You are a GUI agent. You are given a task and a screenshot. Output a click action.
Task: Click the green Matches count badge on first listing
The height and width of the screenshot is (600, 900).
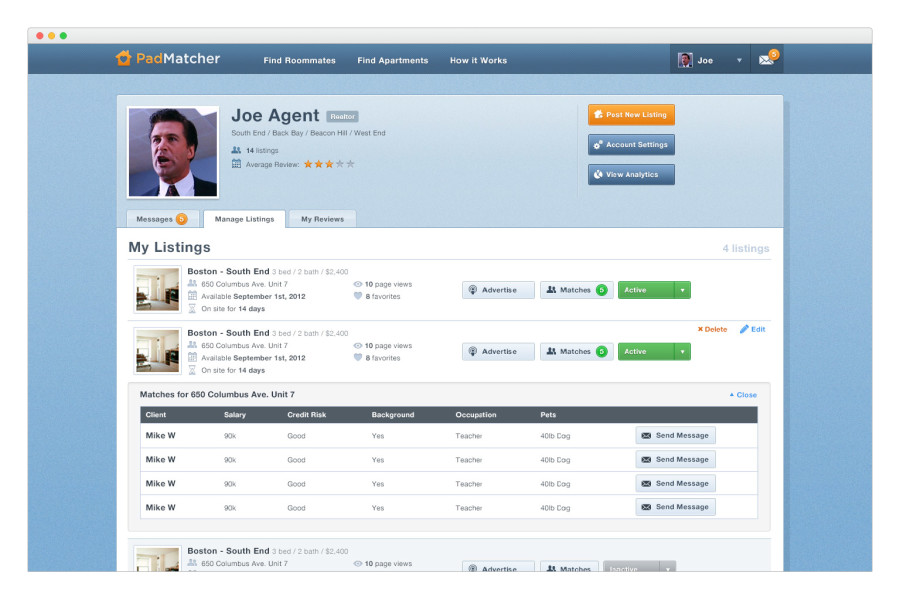(602, 290)
